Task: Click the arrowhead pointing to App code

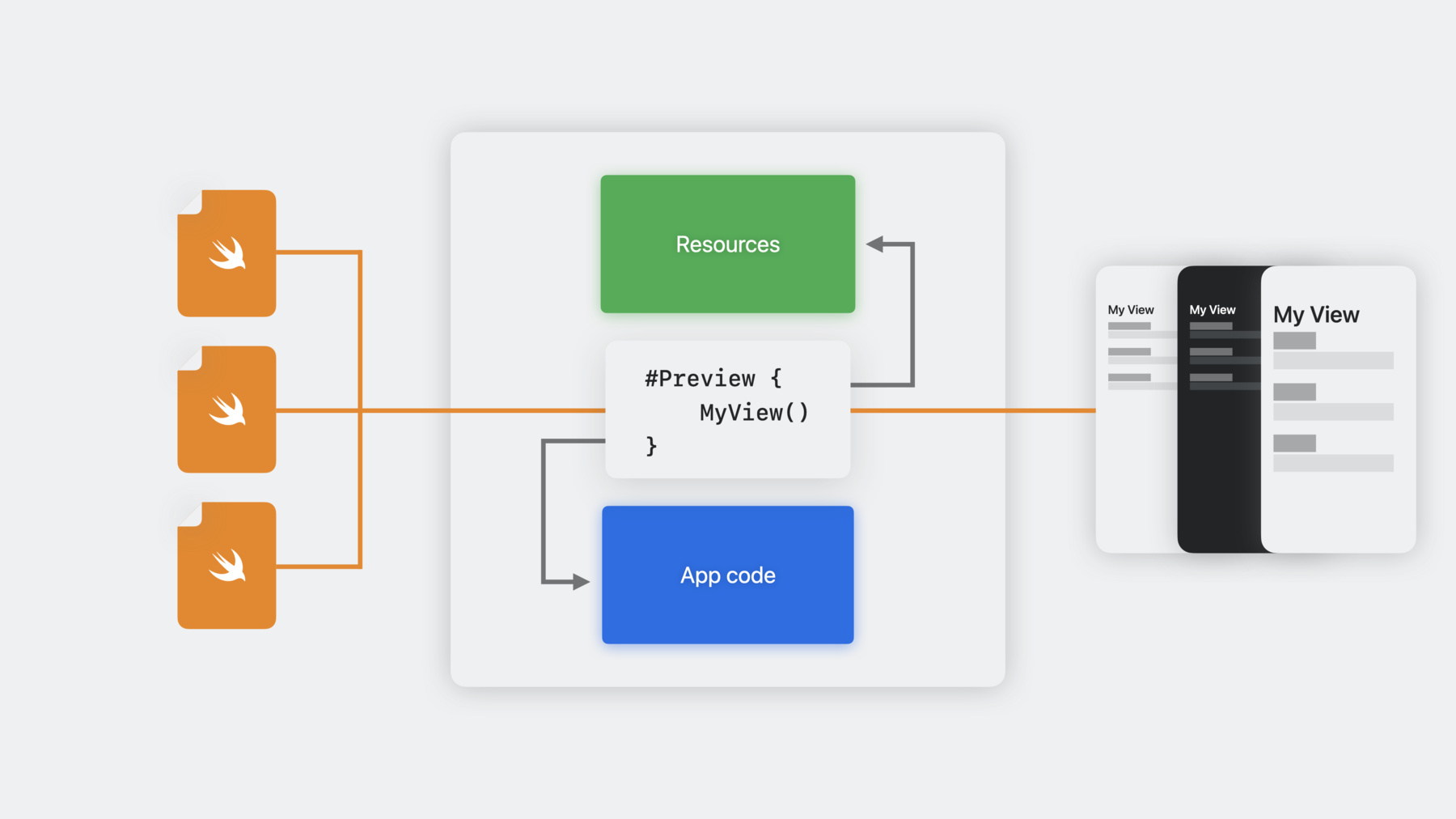Action: pos(581,581)
